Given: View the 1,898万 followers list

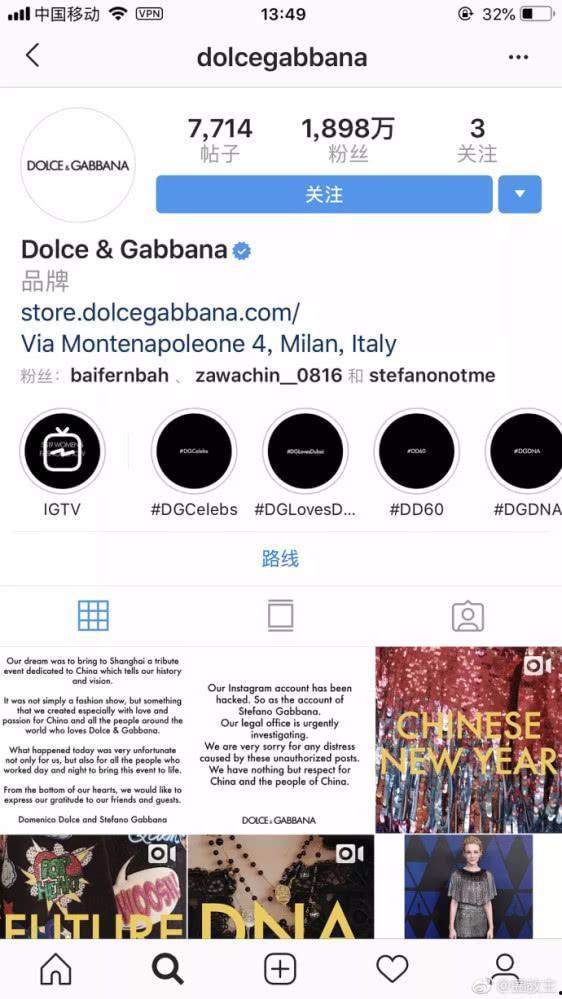Looking at the screenshot, I should 348,140.
